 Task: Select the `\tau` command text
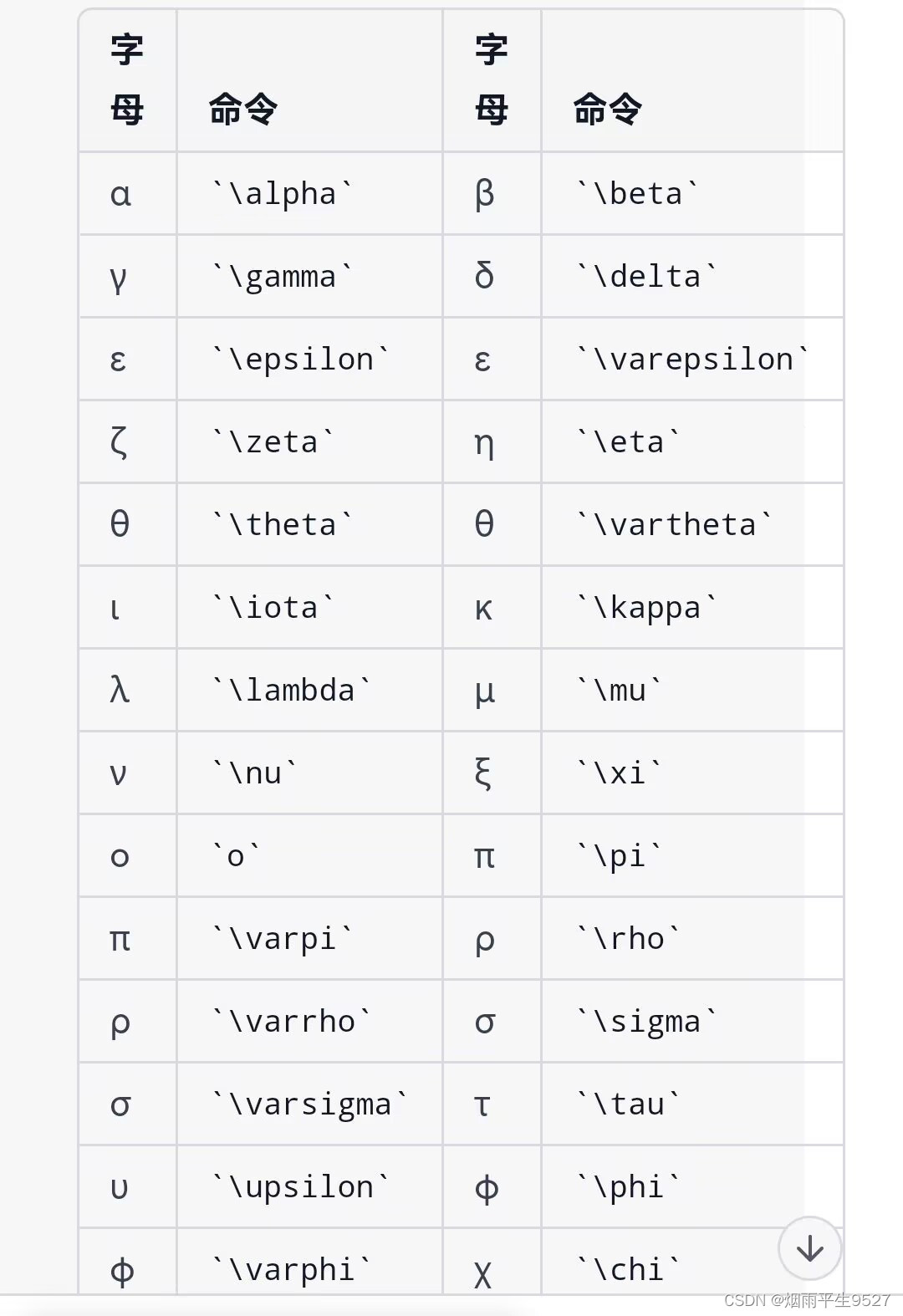tap(628, 1104)
